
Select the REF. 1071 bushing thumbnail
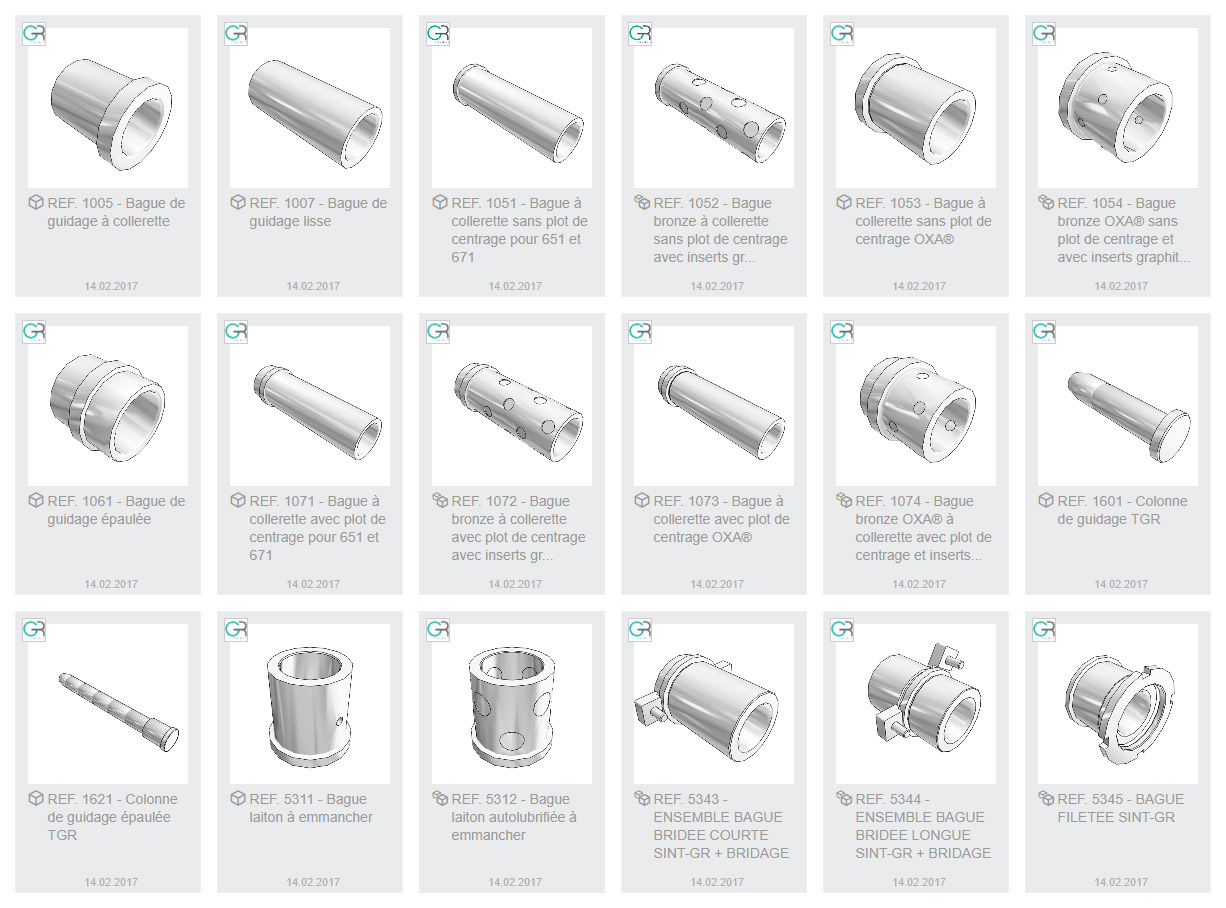pos(310,406)
